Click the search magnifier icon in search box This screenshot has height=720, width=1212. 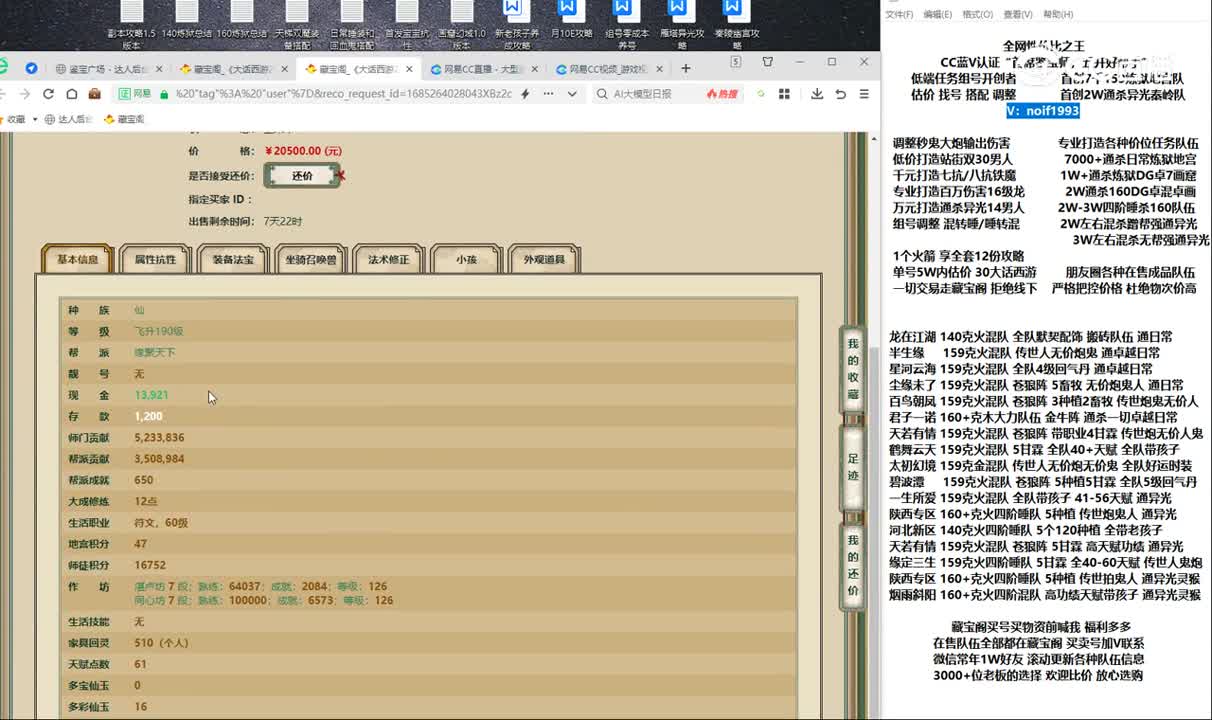point(602,94)
